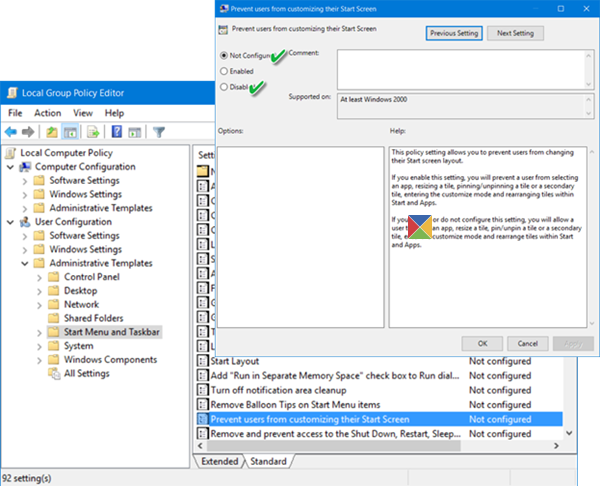
Task: Click the Forward arrow toolbar icon
Action: [28, 132]
